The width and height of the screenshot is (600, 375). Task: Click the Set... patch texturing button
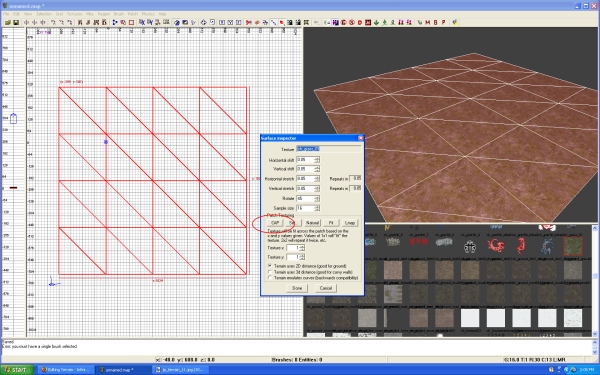click(293, 223)
